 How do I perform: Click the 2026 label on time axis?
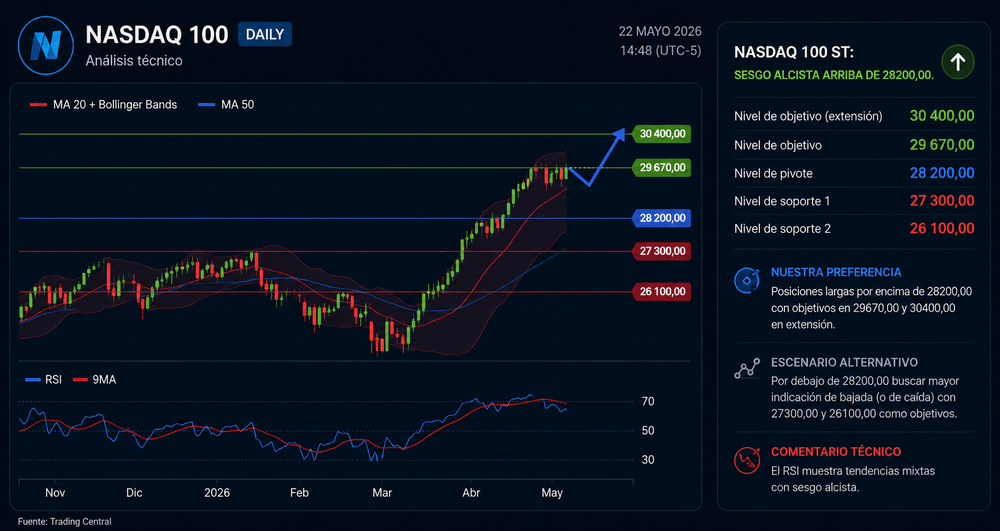(x=217, y=493)
